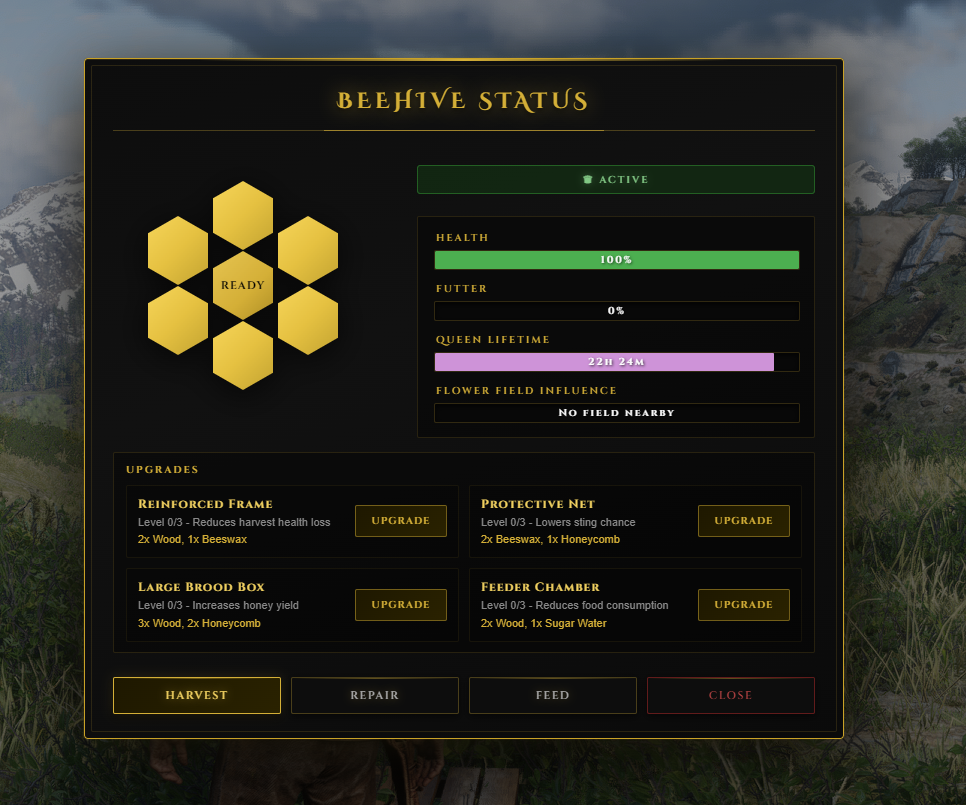Click the bottom honeycomb hexagon below READY
Screen dimensions: 966x805
tap(243, 355)
